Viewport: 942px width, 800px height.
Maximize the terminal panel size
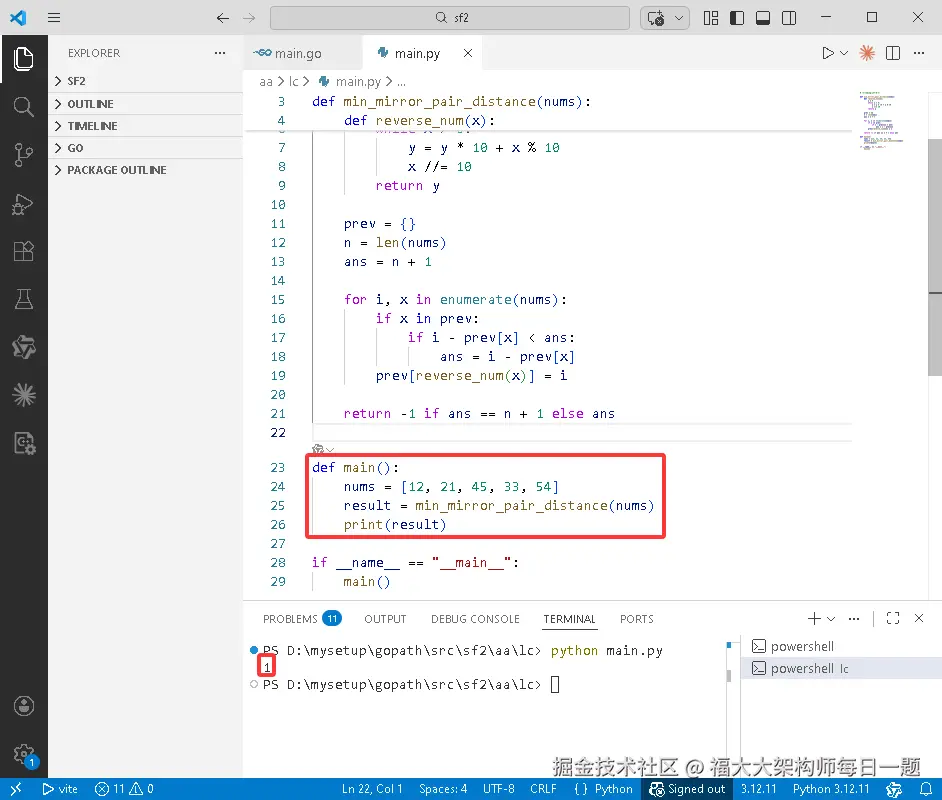pos(893,619)
